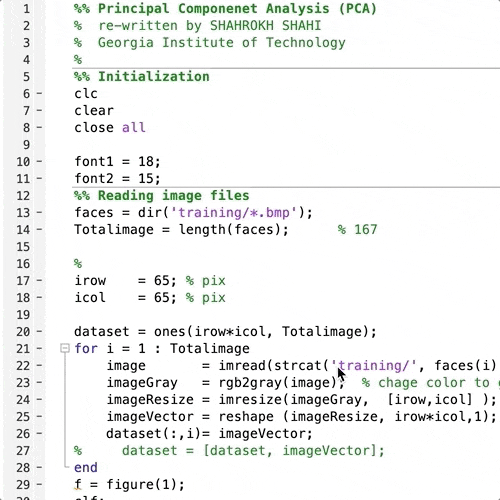Place cursor in 'Reading image files' heading
500x500 pixels.
point(173,196)
